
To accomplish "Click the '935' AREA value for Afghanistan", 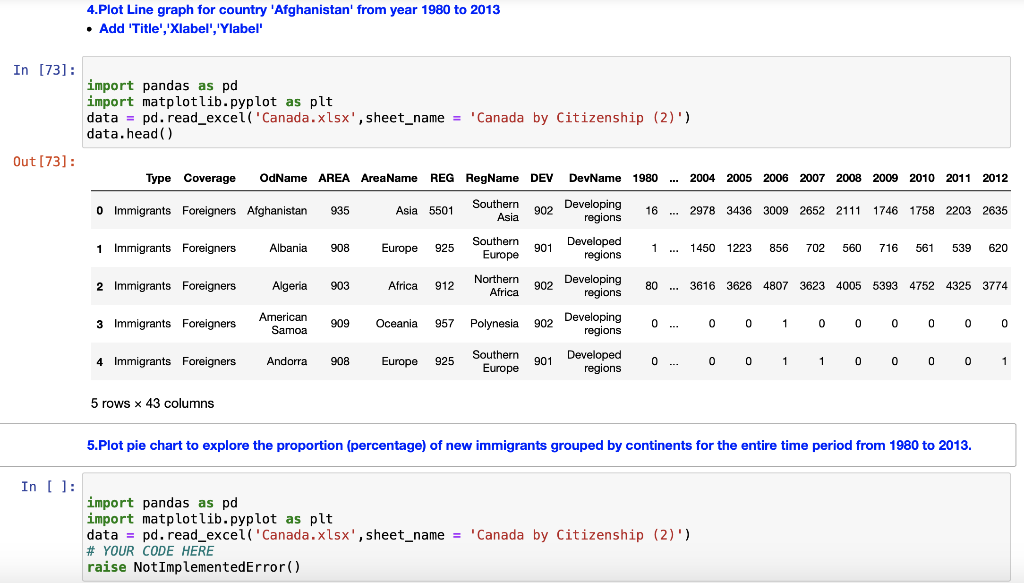I will tap(340, 211).
